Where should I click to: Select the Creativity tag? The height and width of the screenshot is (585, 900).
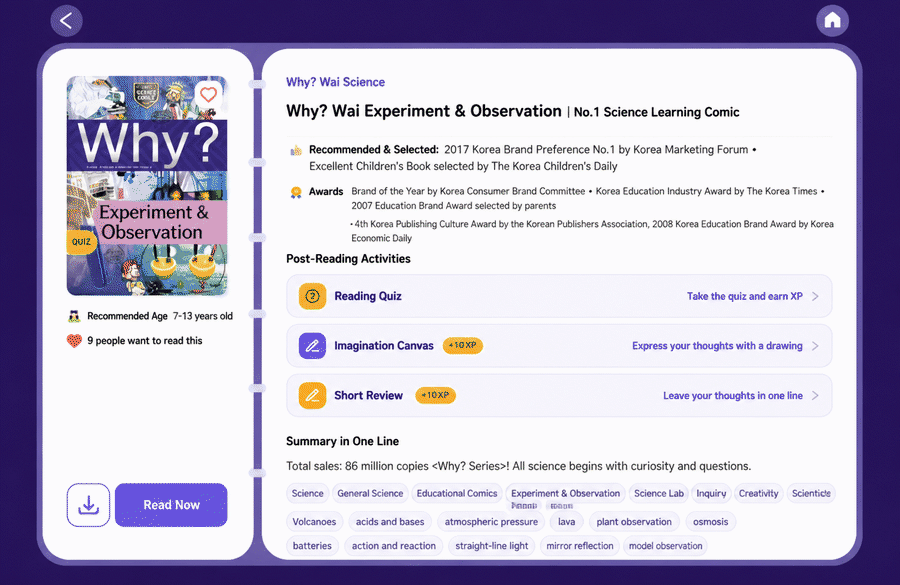(758, 493)
